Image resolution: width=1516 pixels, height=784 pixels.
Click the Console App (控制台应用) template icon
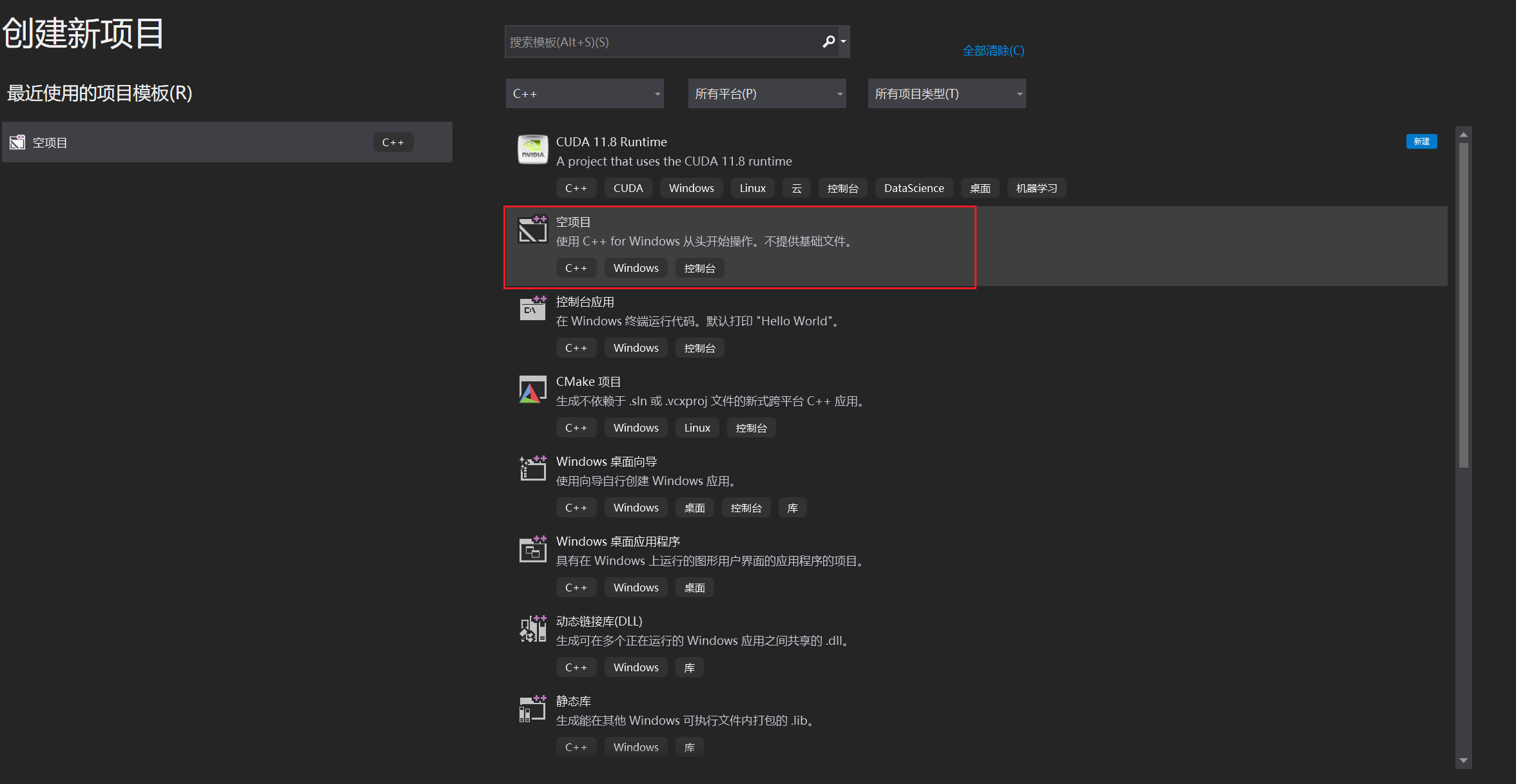[532, 309]
